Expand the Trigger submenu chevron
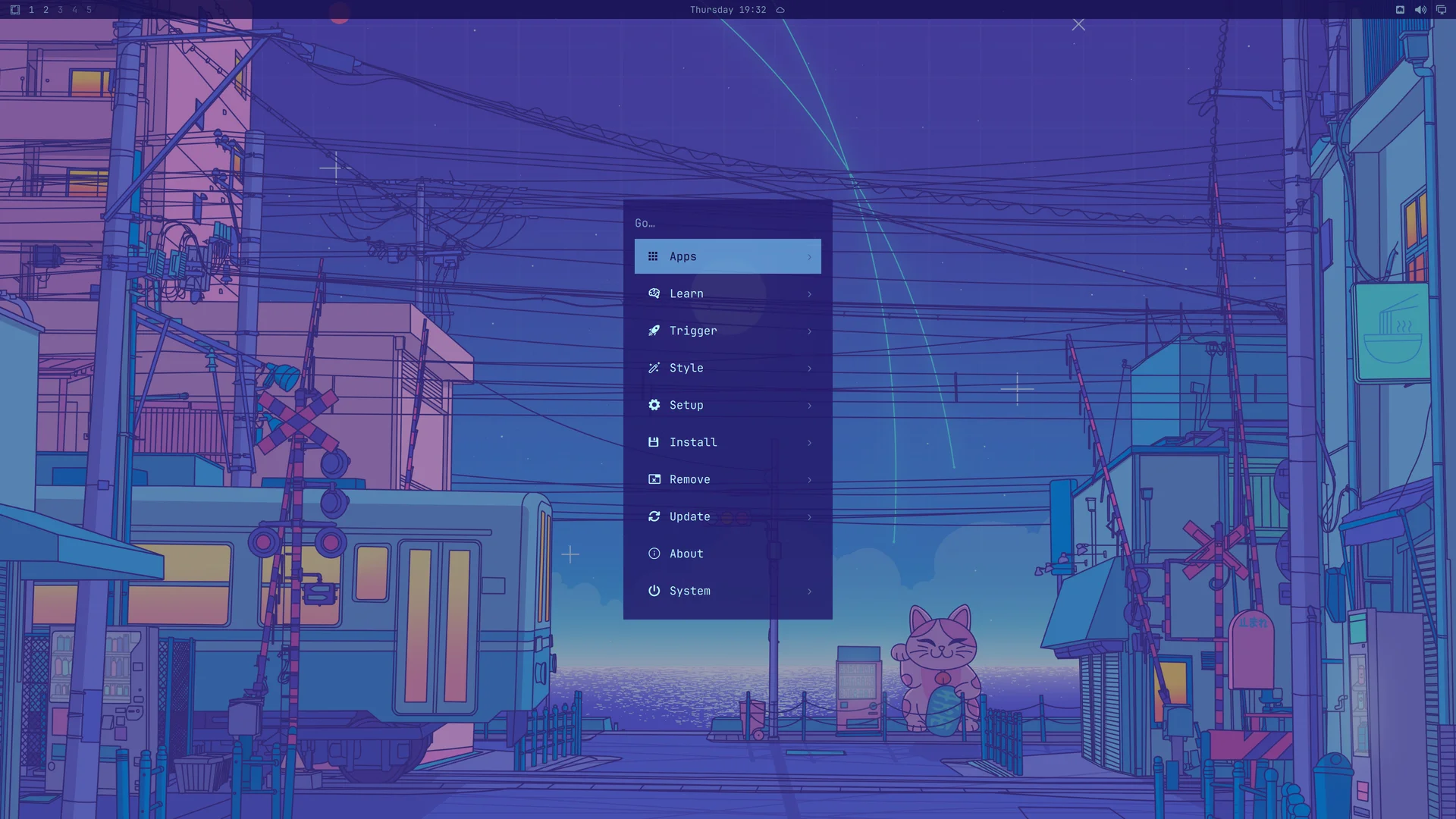The width and height of the screenshot is (1456, 819). pyautogui.click(x=809, y=331)
